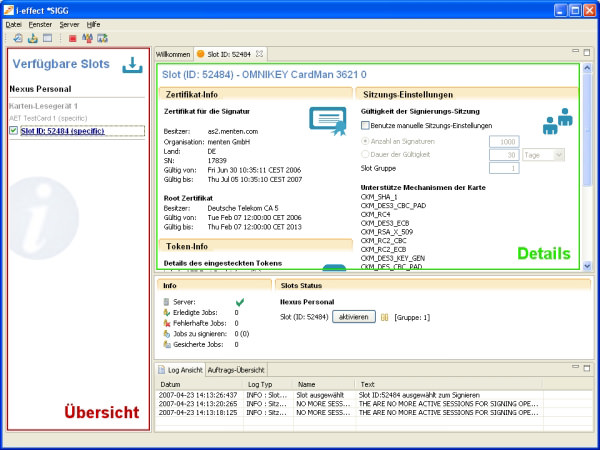Click the users icon in the toolbar
Screen dimensions: 600x450
pos(88,38)
